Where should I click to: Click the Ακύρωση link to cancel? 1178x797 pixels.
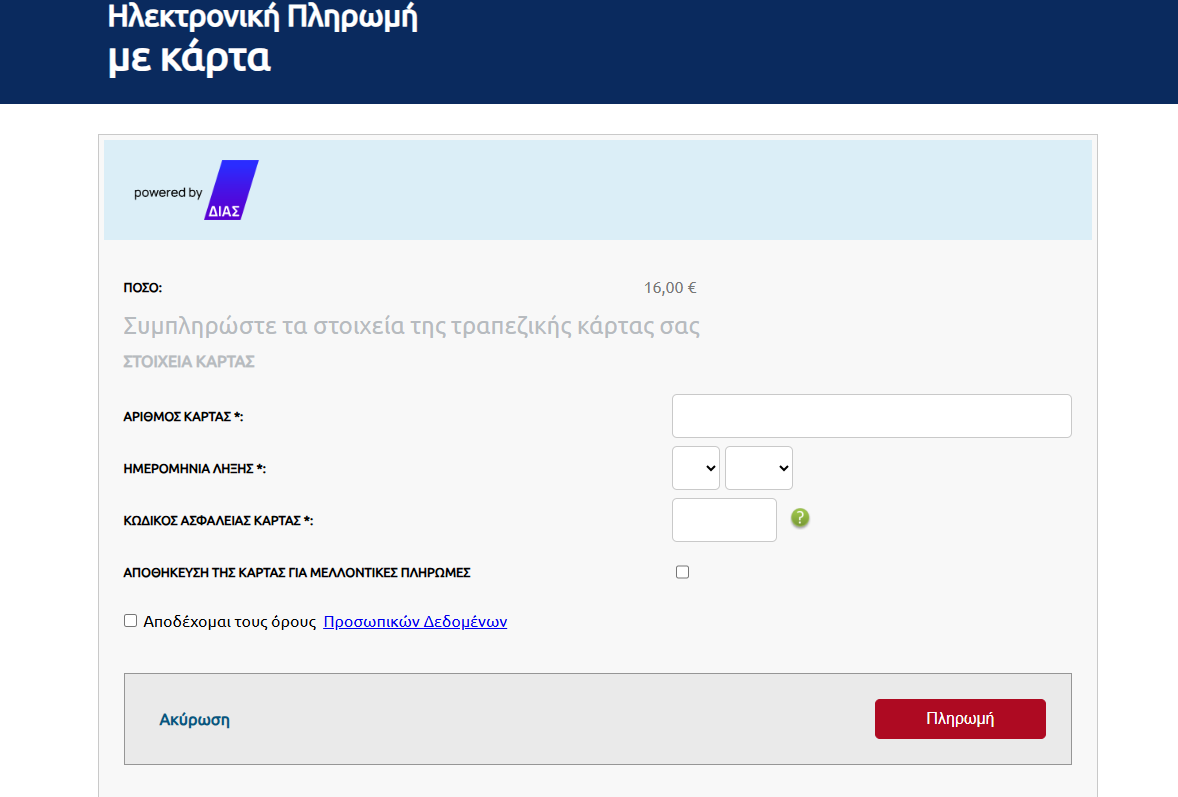pyautogui.click(x=195, y=719)
